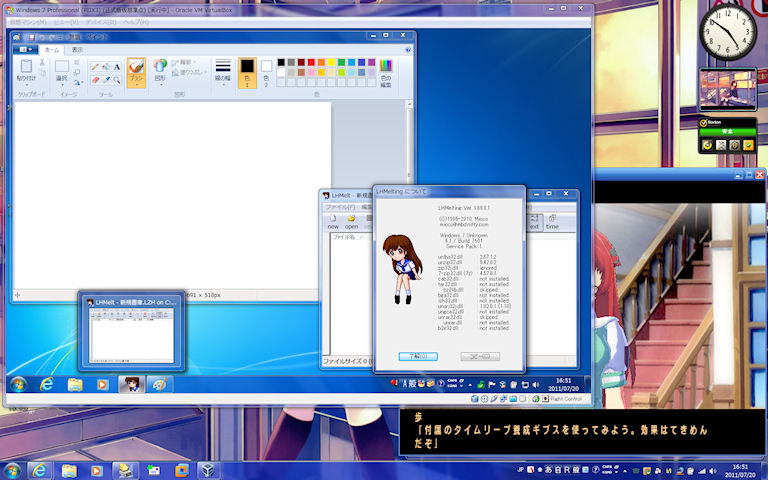Pick the purple color swatch
This screenshot has height=480, width=768.
371,62
